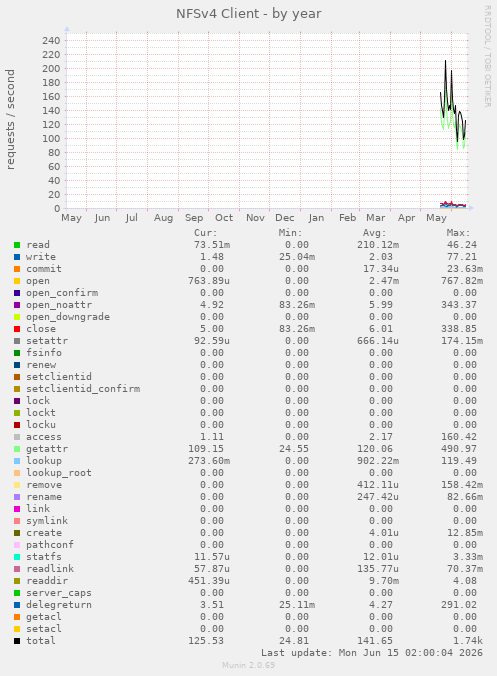Screen dimensions: 497x676
Task: Select the light green getattr swatch
Action: point(17,449)
